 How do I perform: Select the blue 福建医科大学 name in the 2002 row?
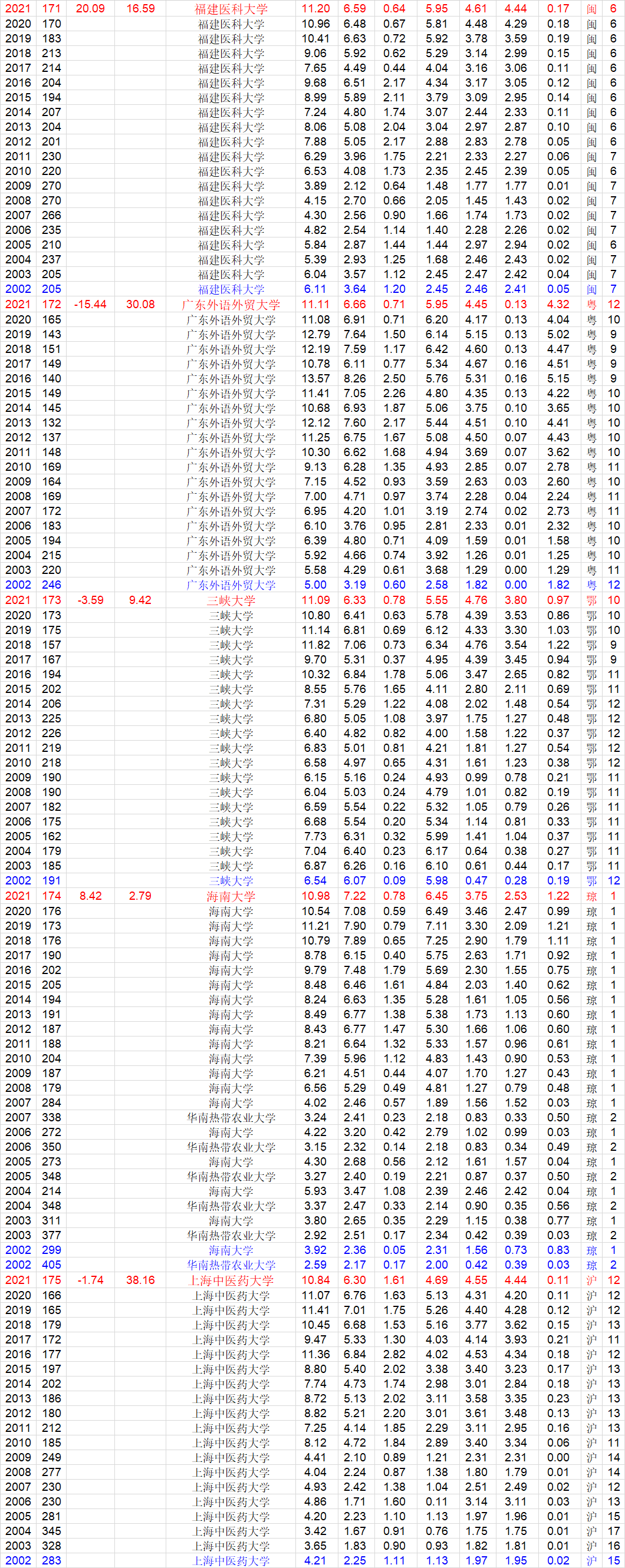(231, 289)
